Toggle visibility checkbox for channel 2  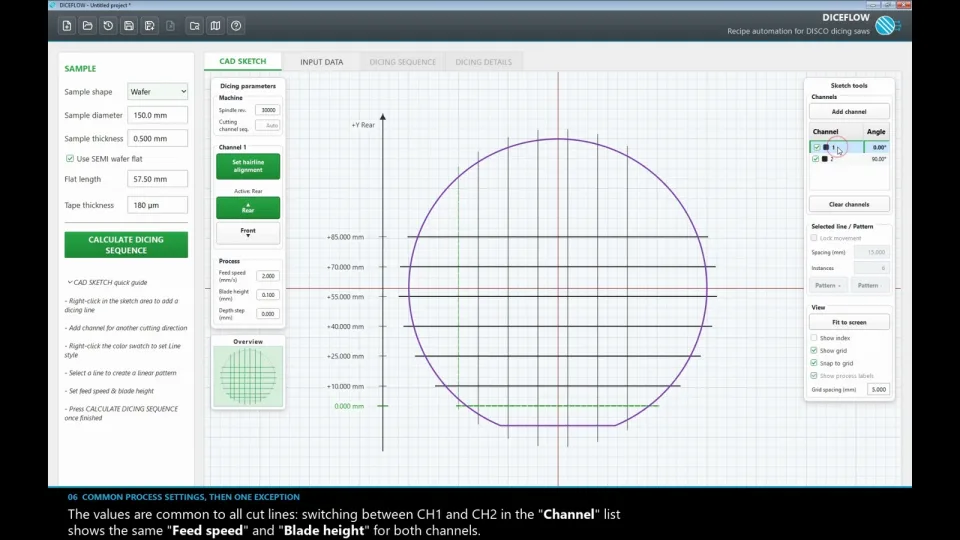(x=816, y=159)
